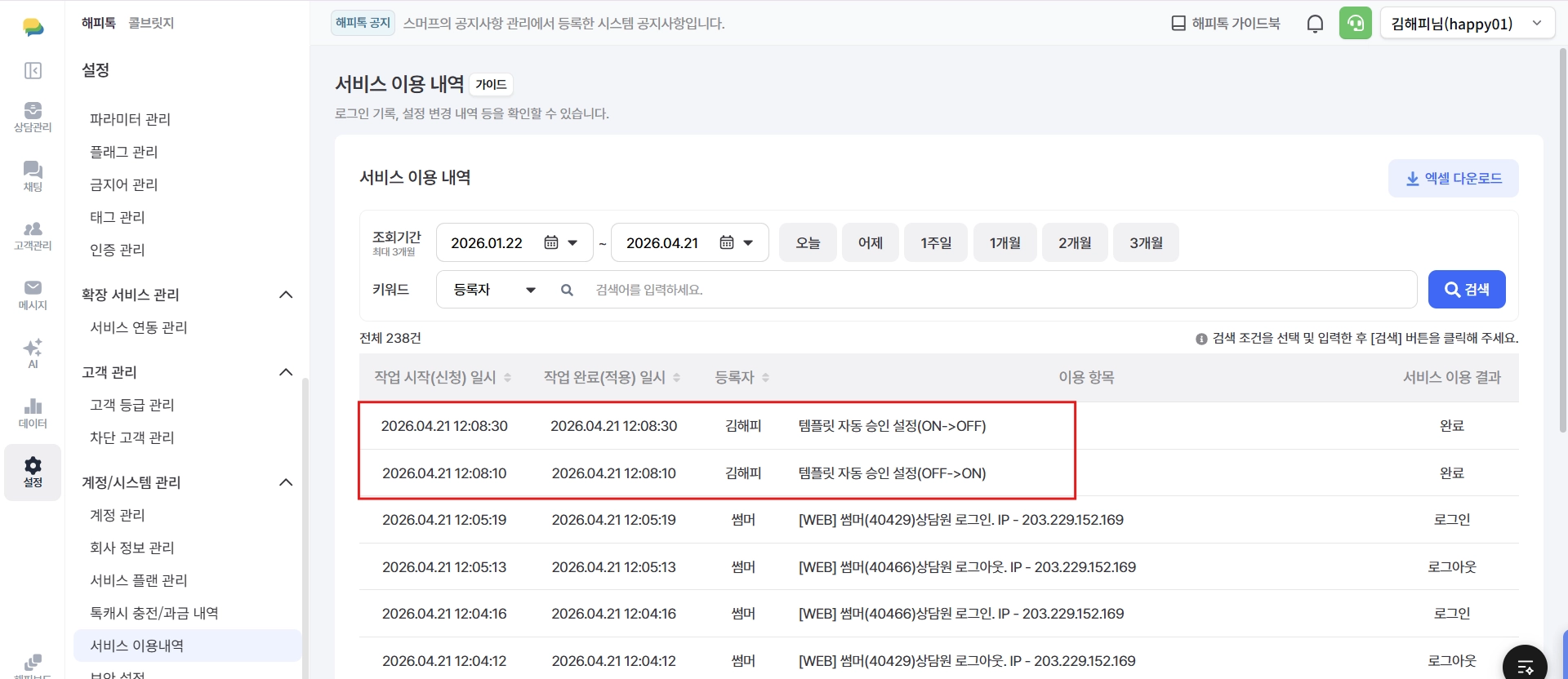Open 해피톡 가이드북 link

click(1226, 24)
